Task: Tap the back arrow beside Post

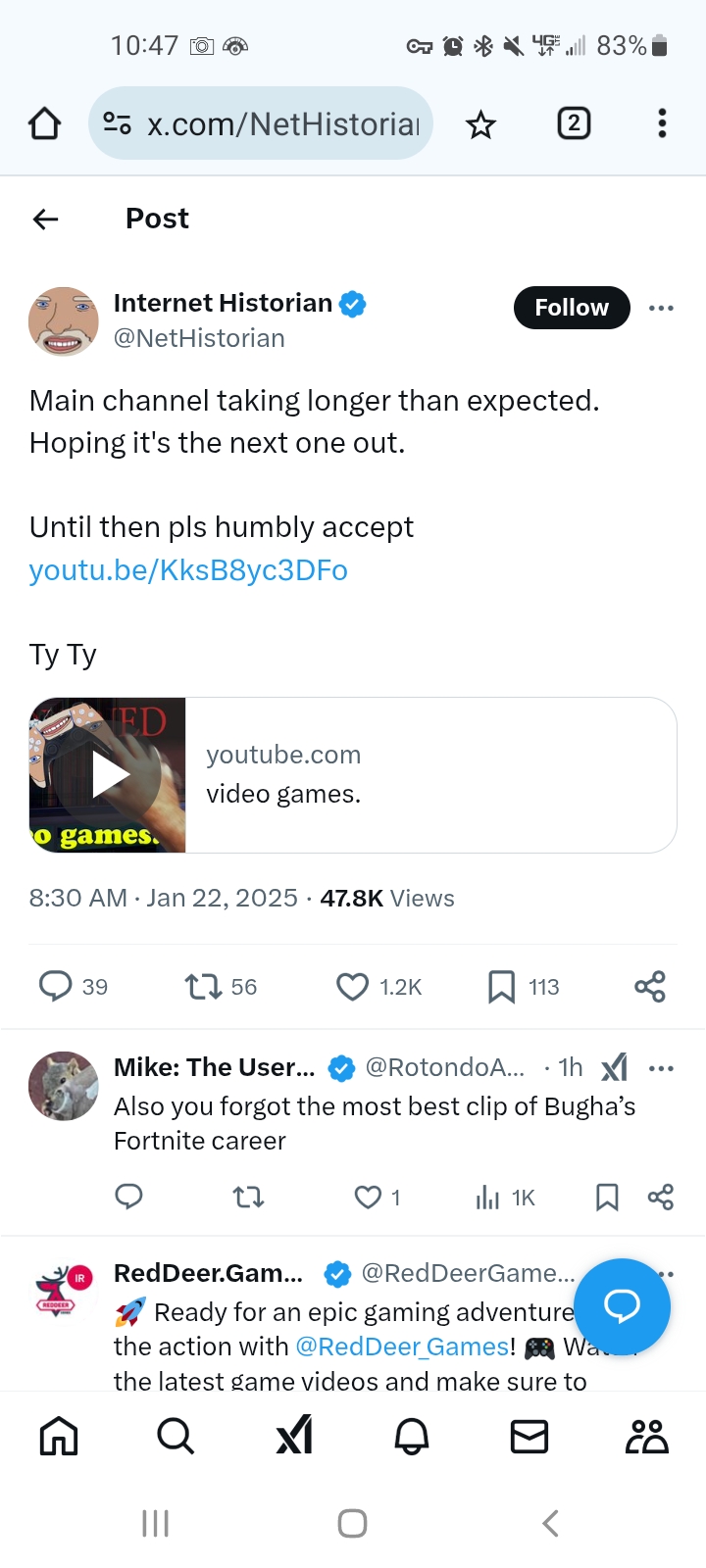Action: pos(46,219)
